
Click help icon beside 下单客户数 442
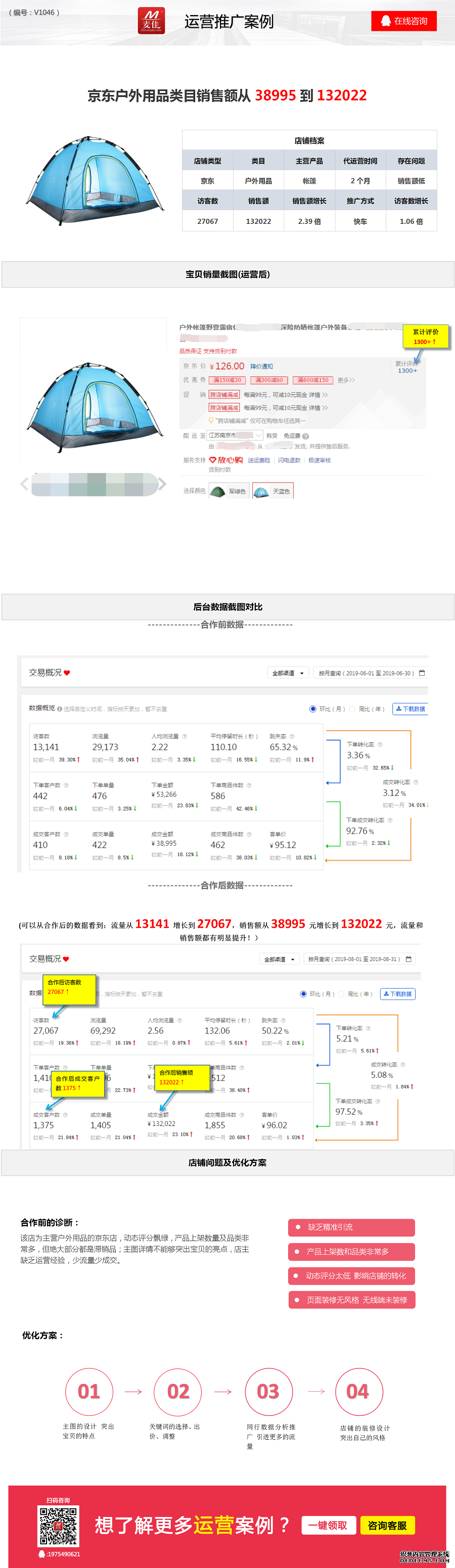click(x=66, y=785)
